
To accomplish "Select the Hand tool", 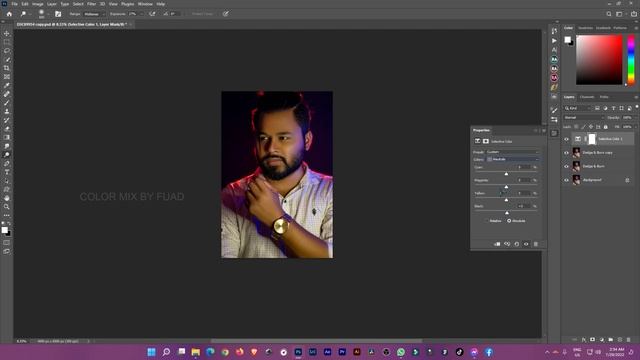I will [7, 198].
